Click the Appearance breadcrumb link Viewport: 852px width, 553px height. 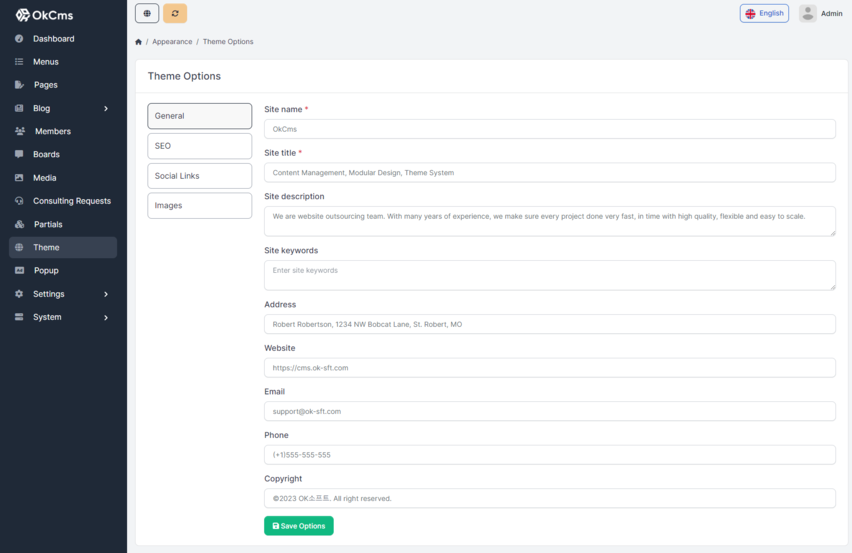click(x=172, y=42)
